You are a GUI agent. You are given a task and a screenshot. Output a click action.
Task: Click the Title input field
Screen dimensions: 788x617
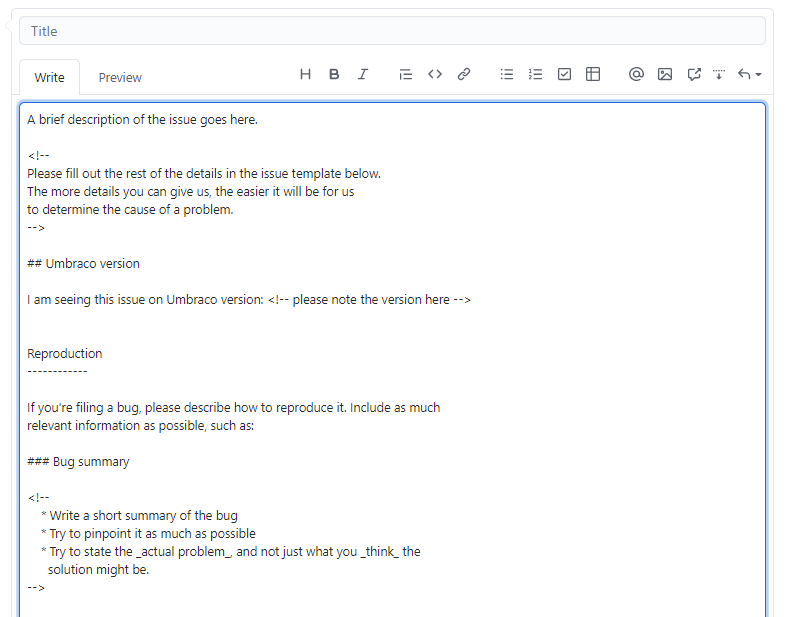(x=392, y=31)
